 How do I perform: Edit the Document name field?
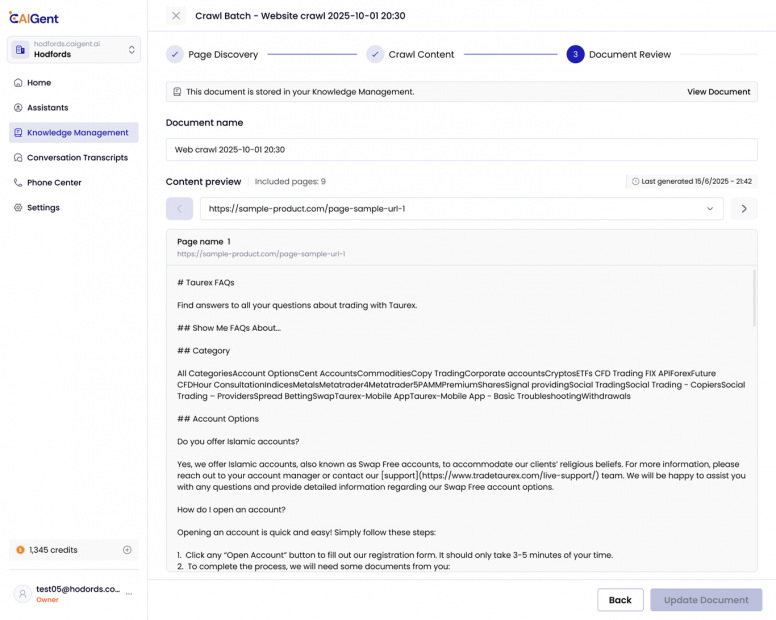click(x=461, y=149)
